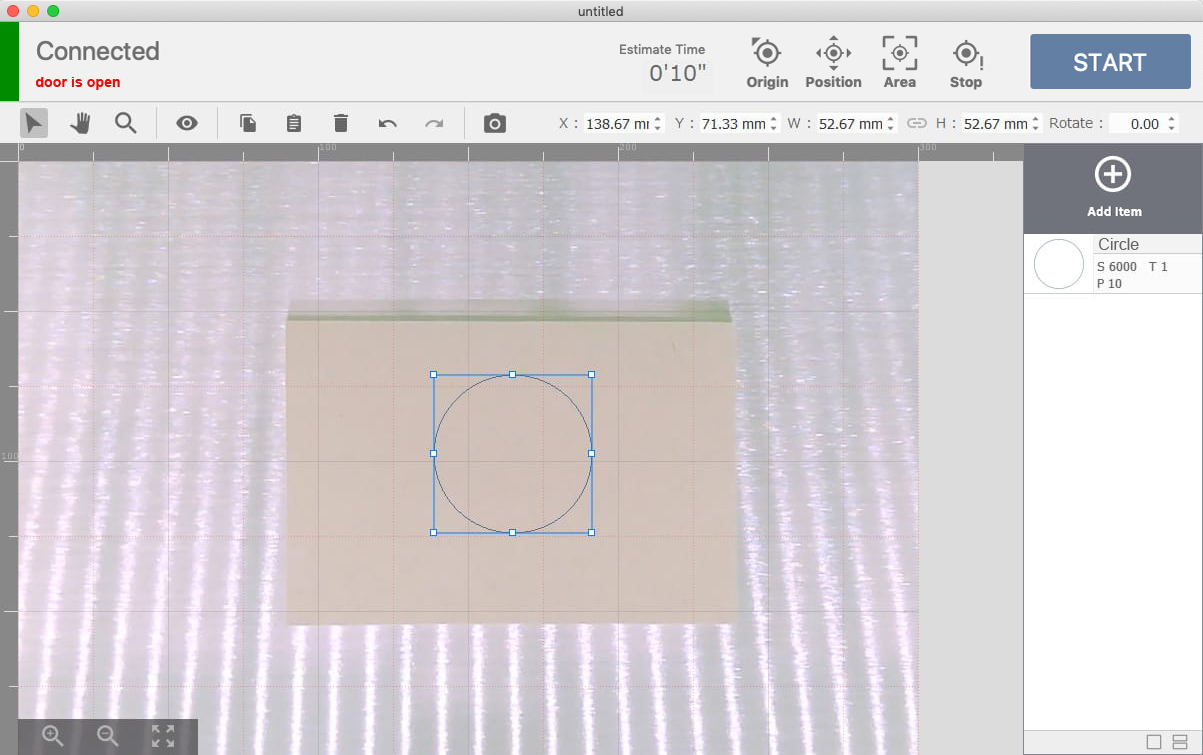Click the Stop laser button
The image size is (1203, 755).
[966, 63]
